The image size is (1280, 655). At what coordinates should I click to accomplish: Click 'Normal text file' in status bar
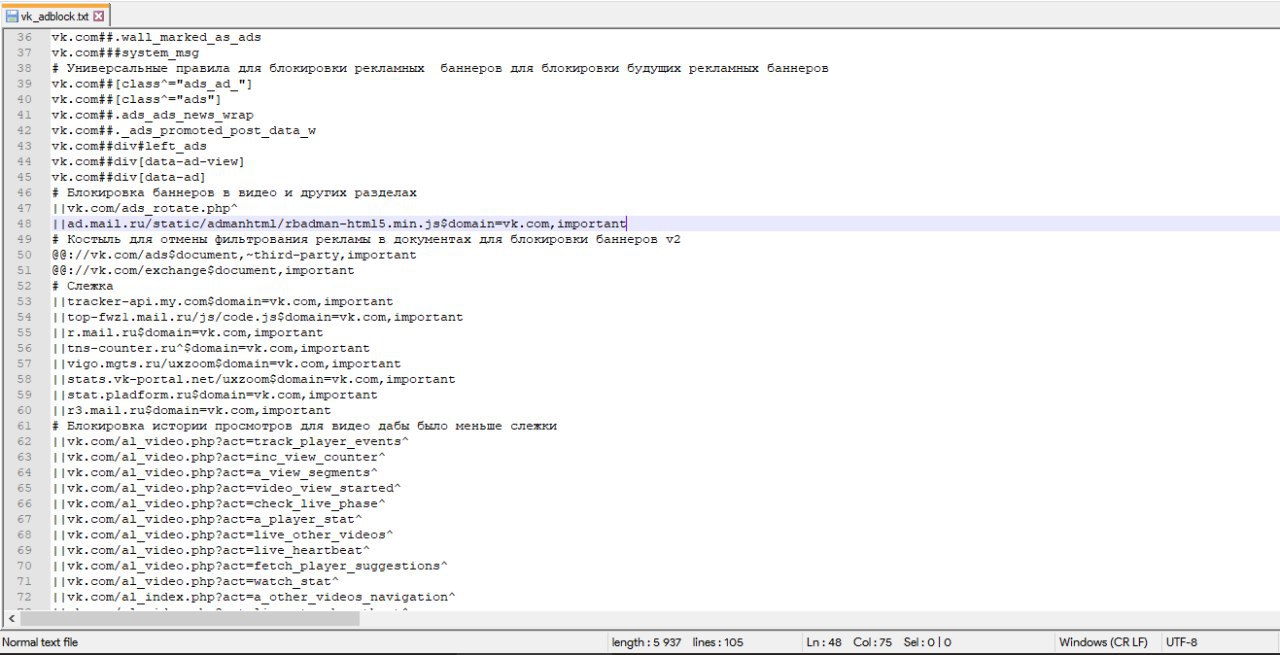tap(40, 642)
